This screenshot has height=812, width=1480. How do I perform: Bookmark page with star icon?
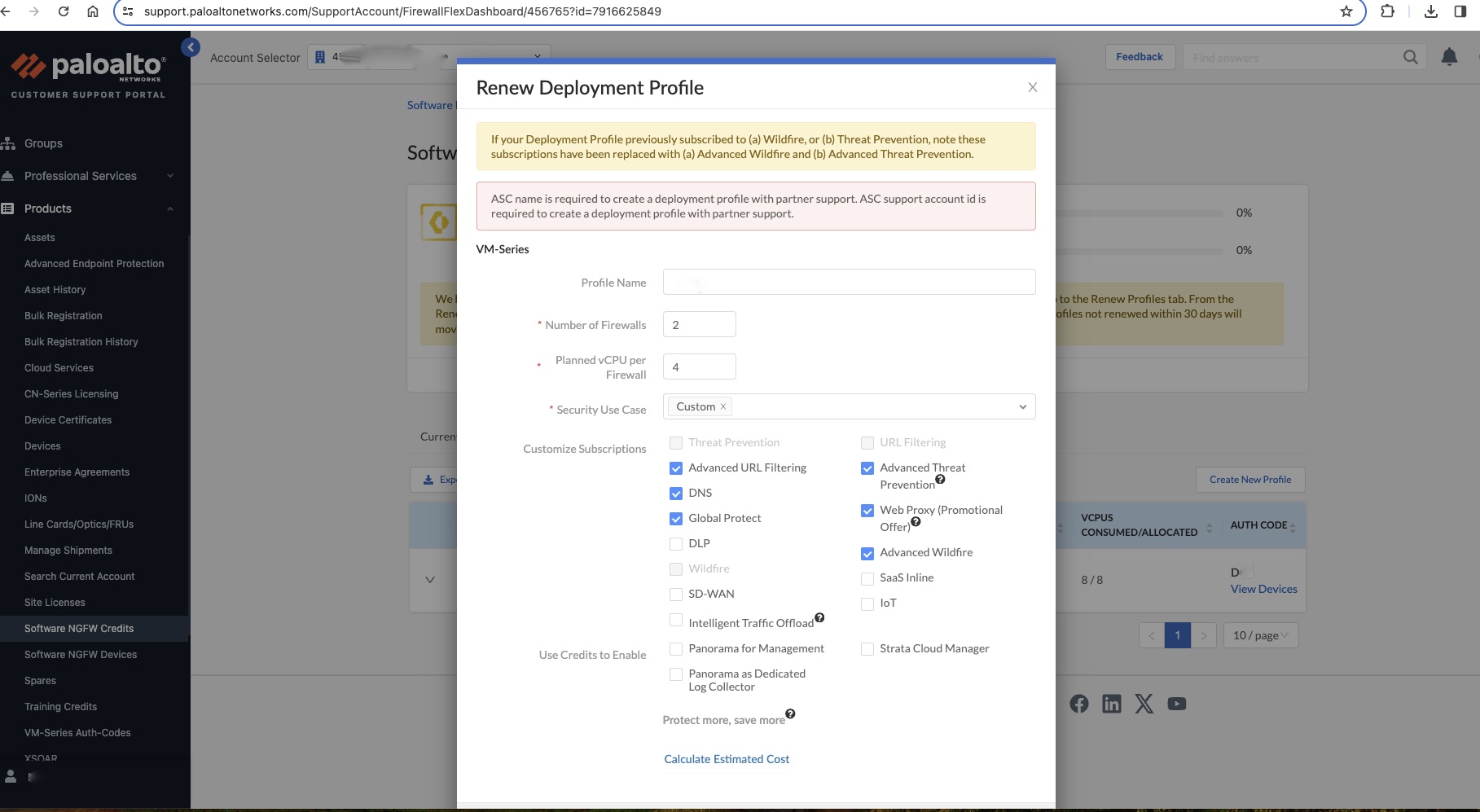point(1346,11)
